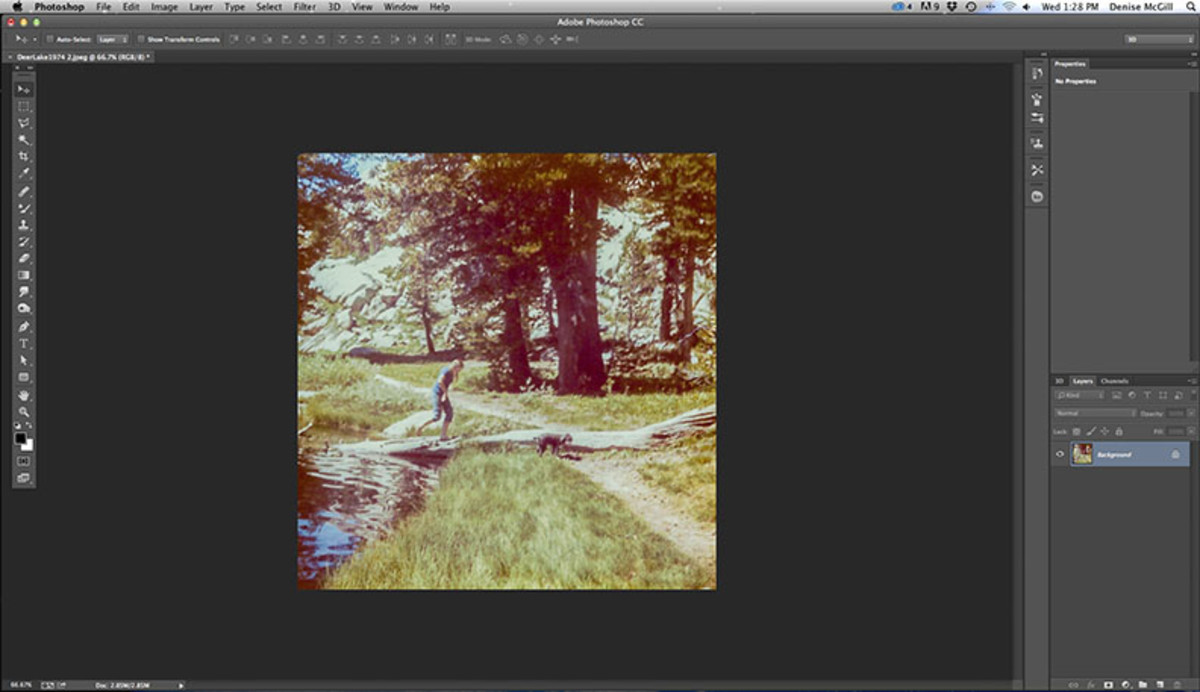Open the Opacity dropdown in Layers panel

[1190, 413]
